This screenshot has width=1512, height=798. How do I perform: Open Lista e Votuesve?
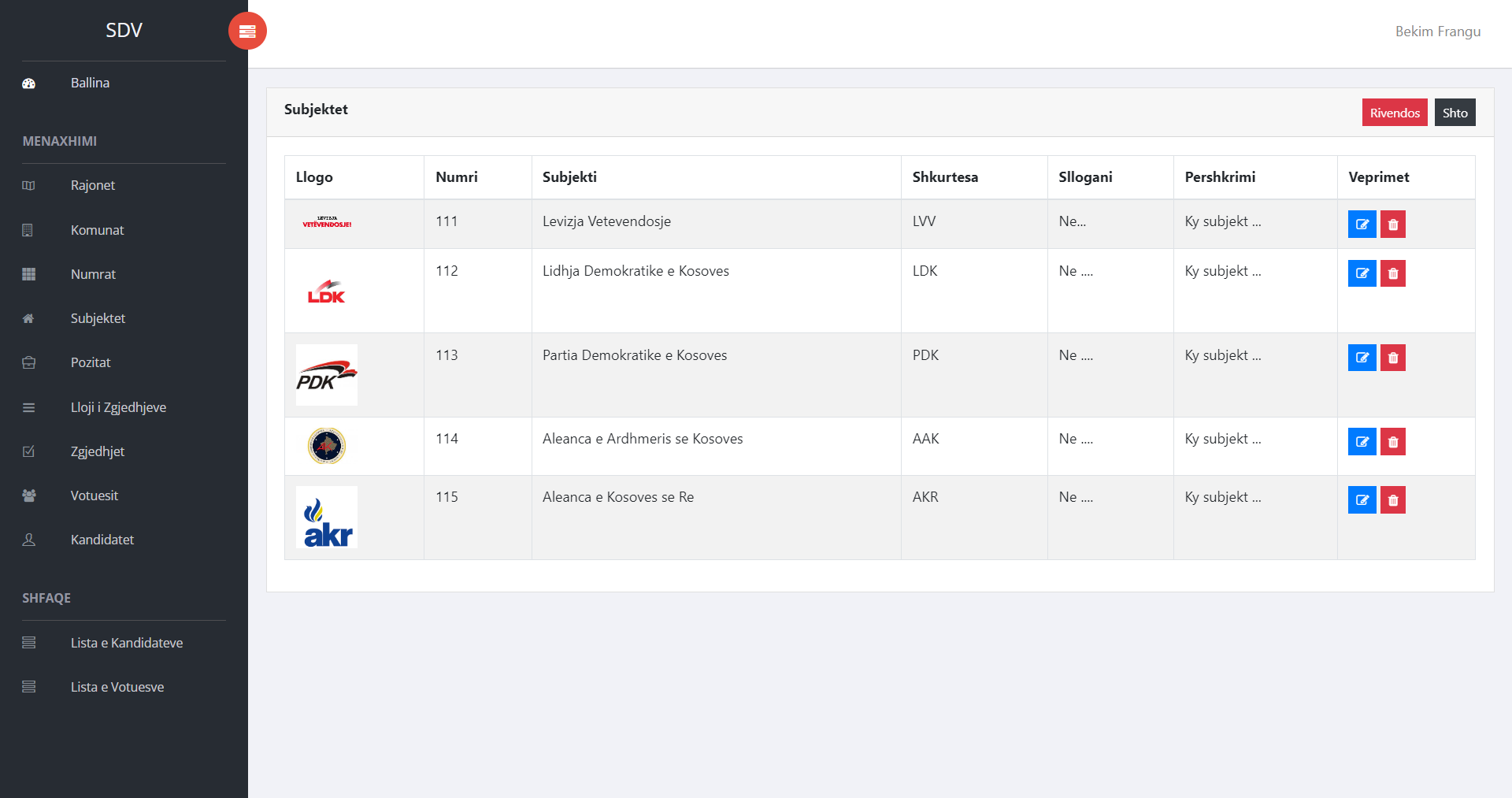[117, 687]
